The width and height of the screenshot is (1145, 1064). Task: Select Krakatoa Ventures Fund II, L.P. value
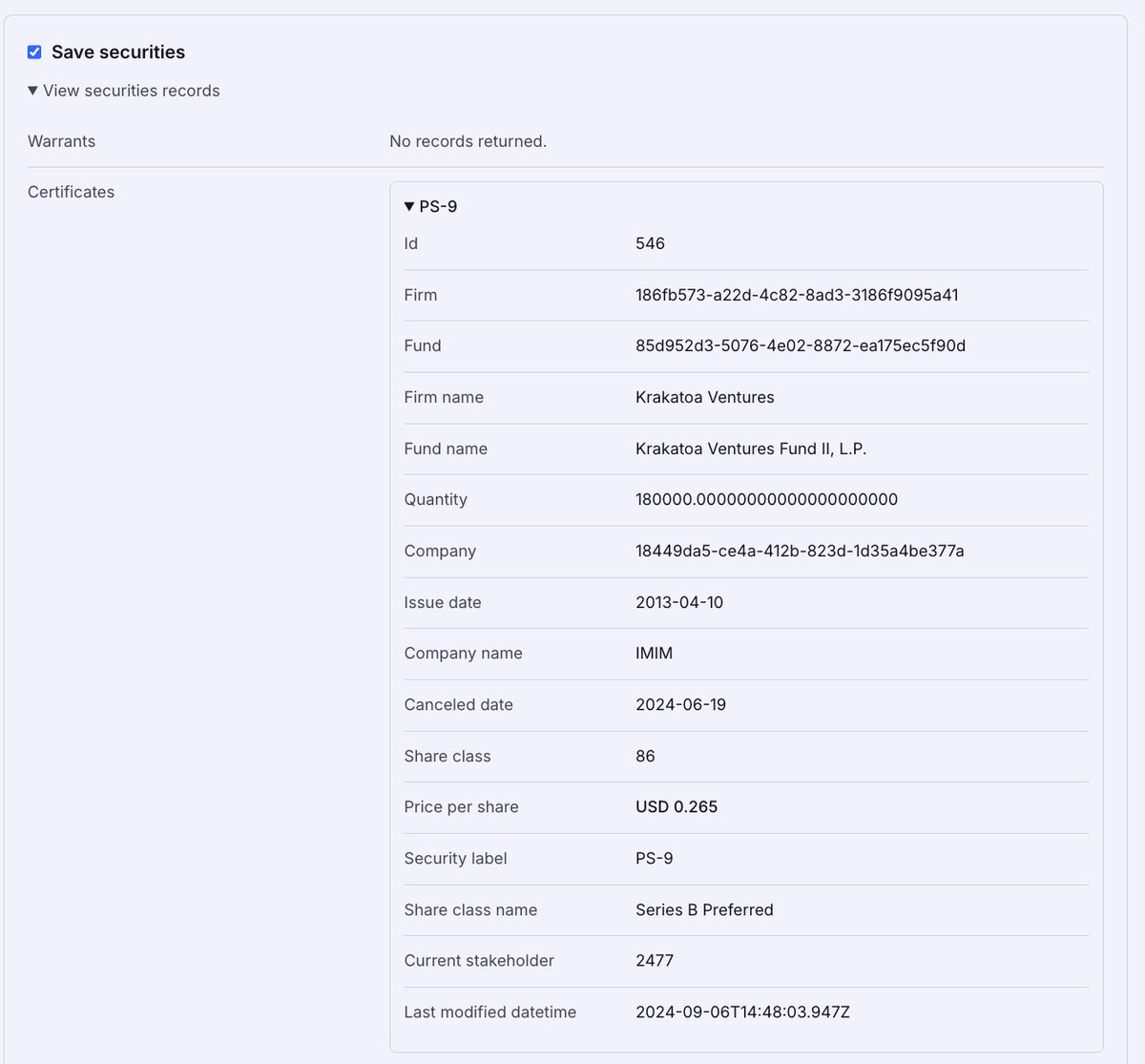751,449
